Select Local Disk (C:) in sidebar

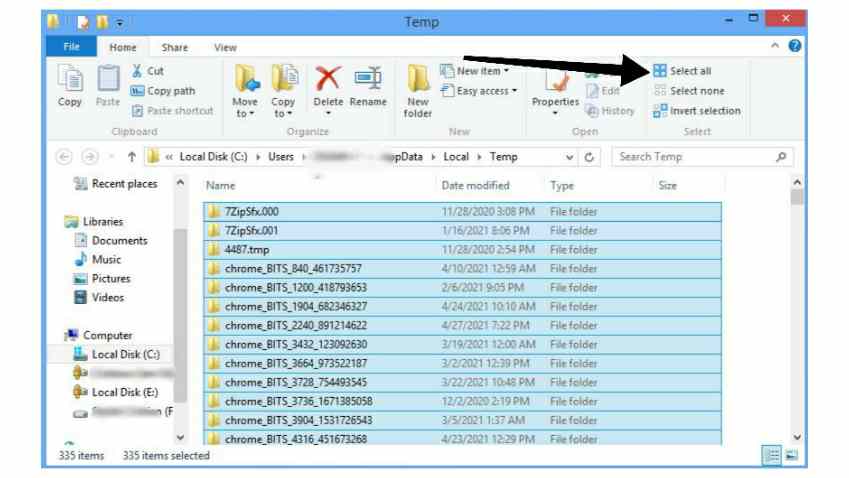(x=116, y=355)
